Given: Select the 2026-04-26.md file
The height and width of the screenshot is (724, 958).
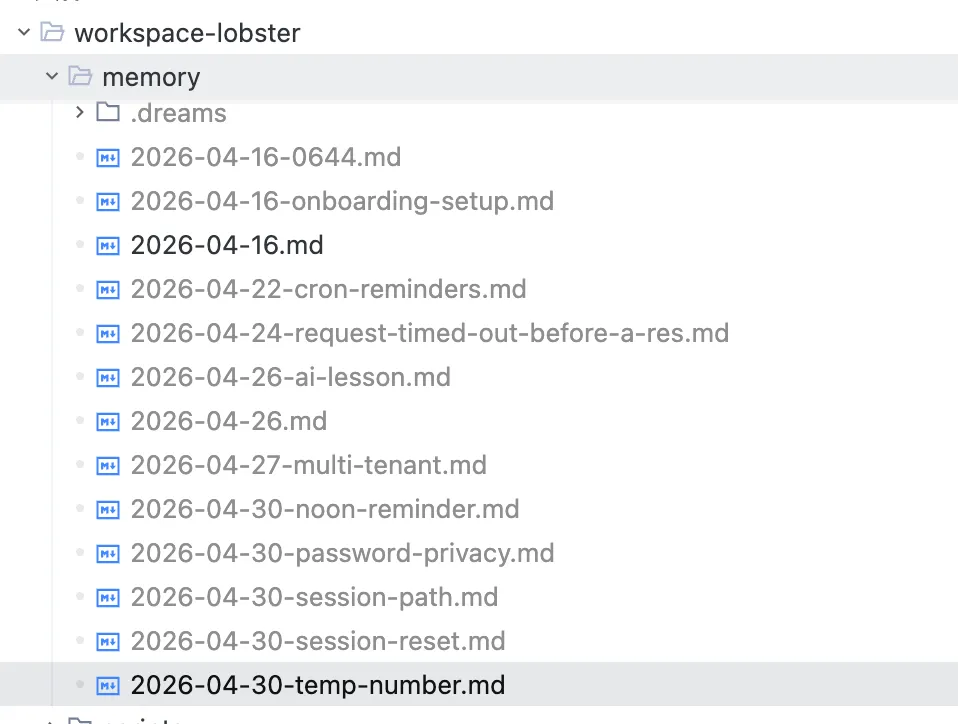Looking at the screenshot, I should point(229,421).
